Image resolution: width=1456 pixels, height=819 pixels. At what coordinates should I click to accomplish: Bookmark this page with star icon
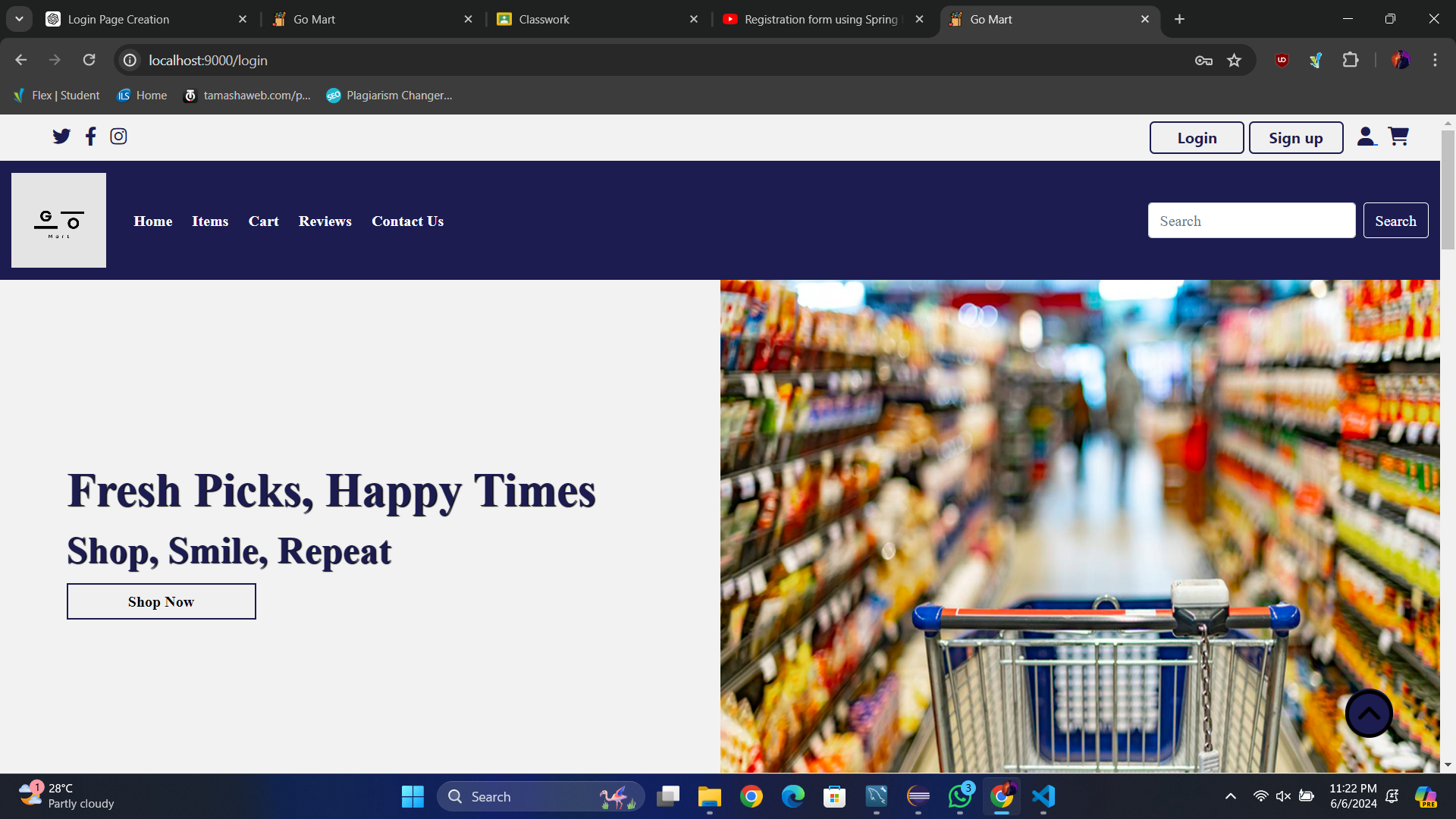(x=1235, y=60)
